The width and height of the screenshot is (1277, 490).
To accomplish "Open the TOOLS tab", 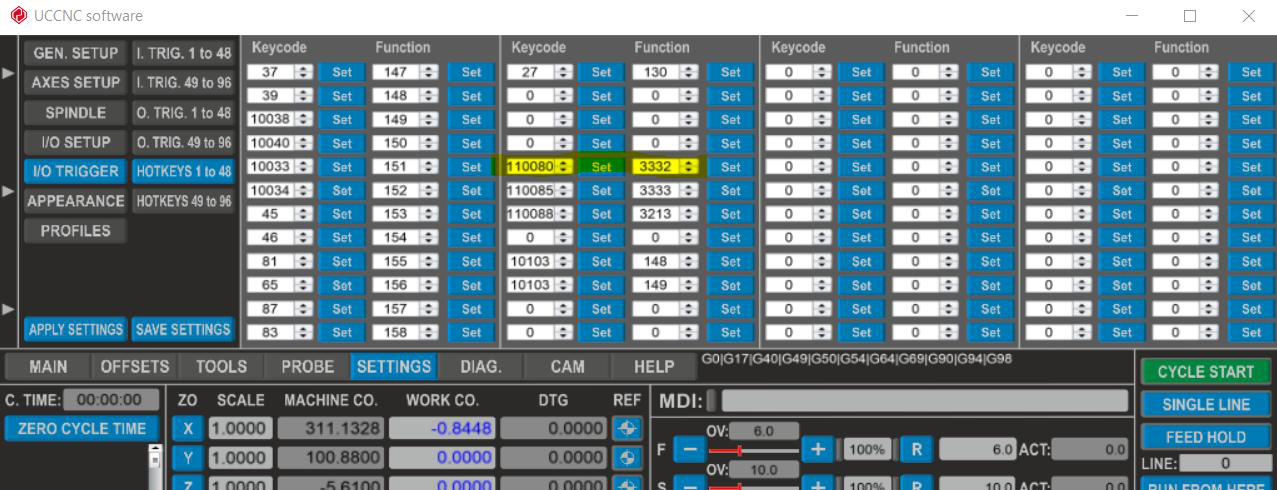I will 221,367.
